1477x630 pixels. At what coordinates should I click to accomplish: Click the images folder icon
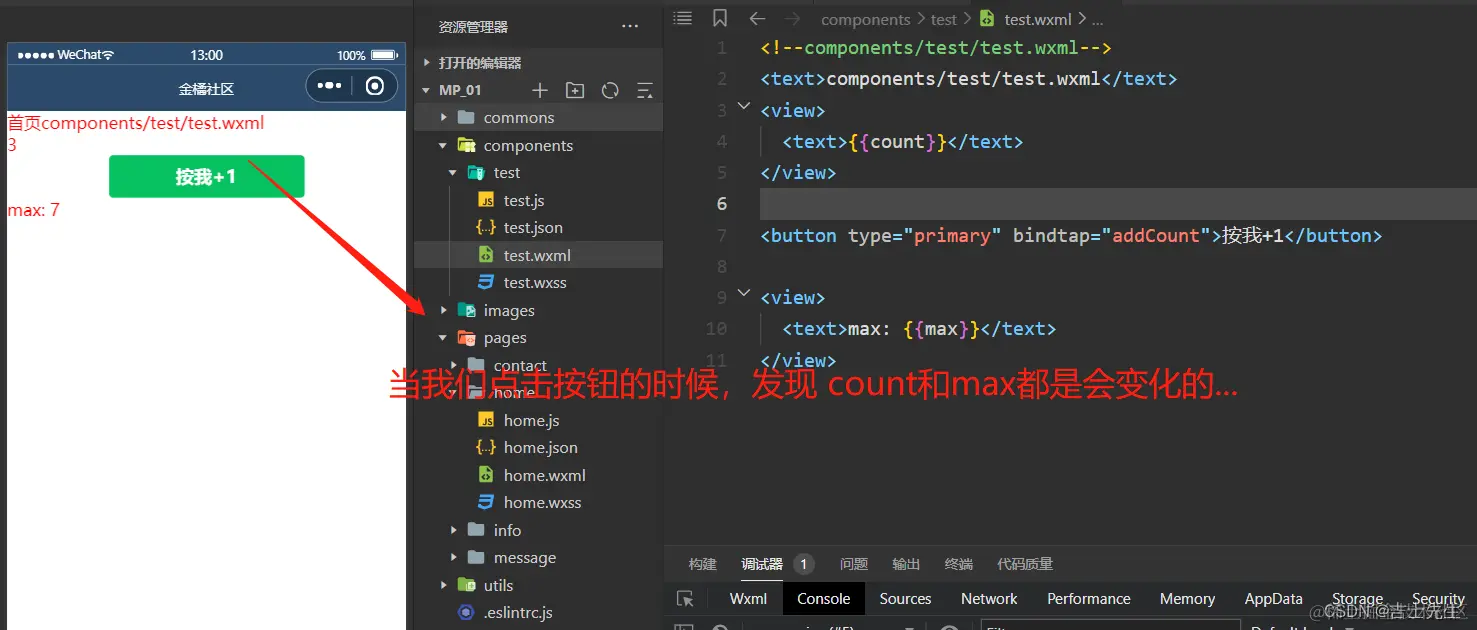(x=466, y=310)
